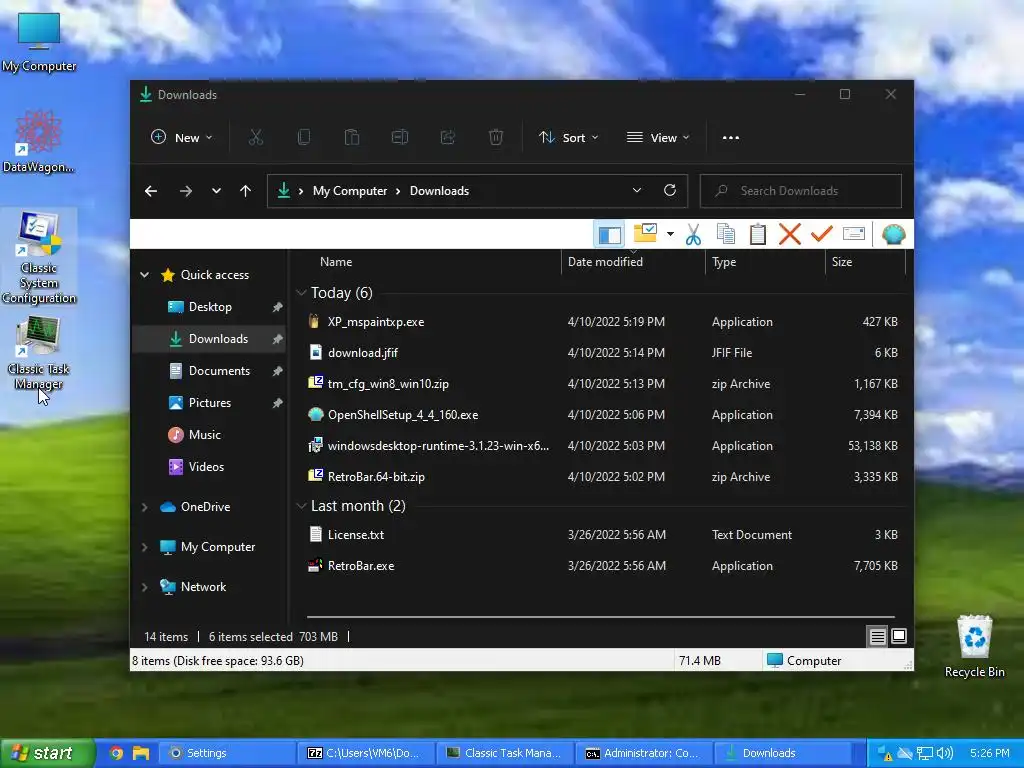1024x768 pixels.
Task: Click the Search Downloads field
Action: click(x=801, y=191)
